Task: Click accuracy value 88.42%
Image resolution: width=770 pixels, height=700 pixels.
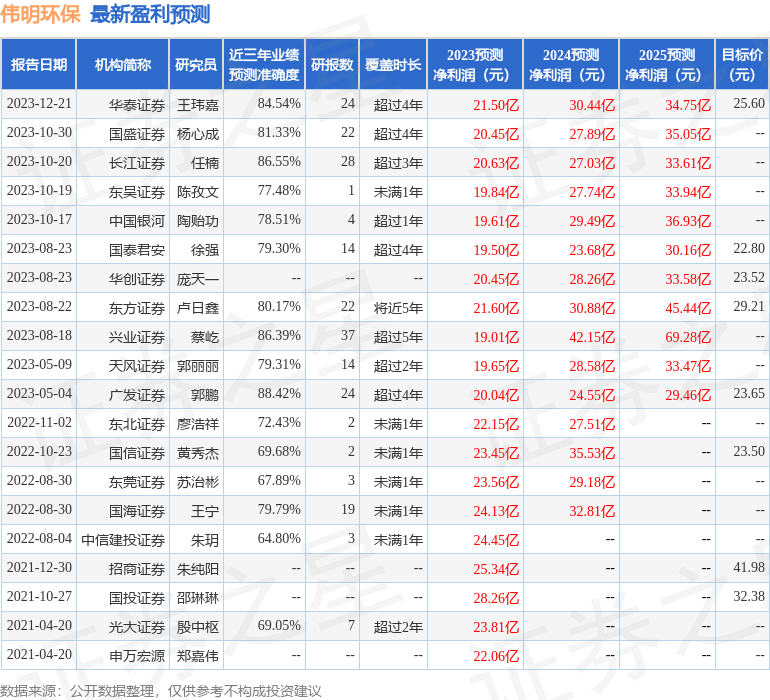Action: click(x=279, y=393)
